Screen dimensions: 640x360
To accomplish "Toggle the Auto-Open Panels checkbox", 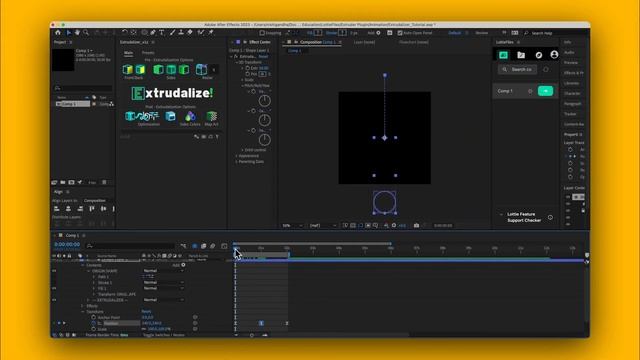I will click(400, 33).
